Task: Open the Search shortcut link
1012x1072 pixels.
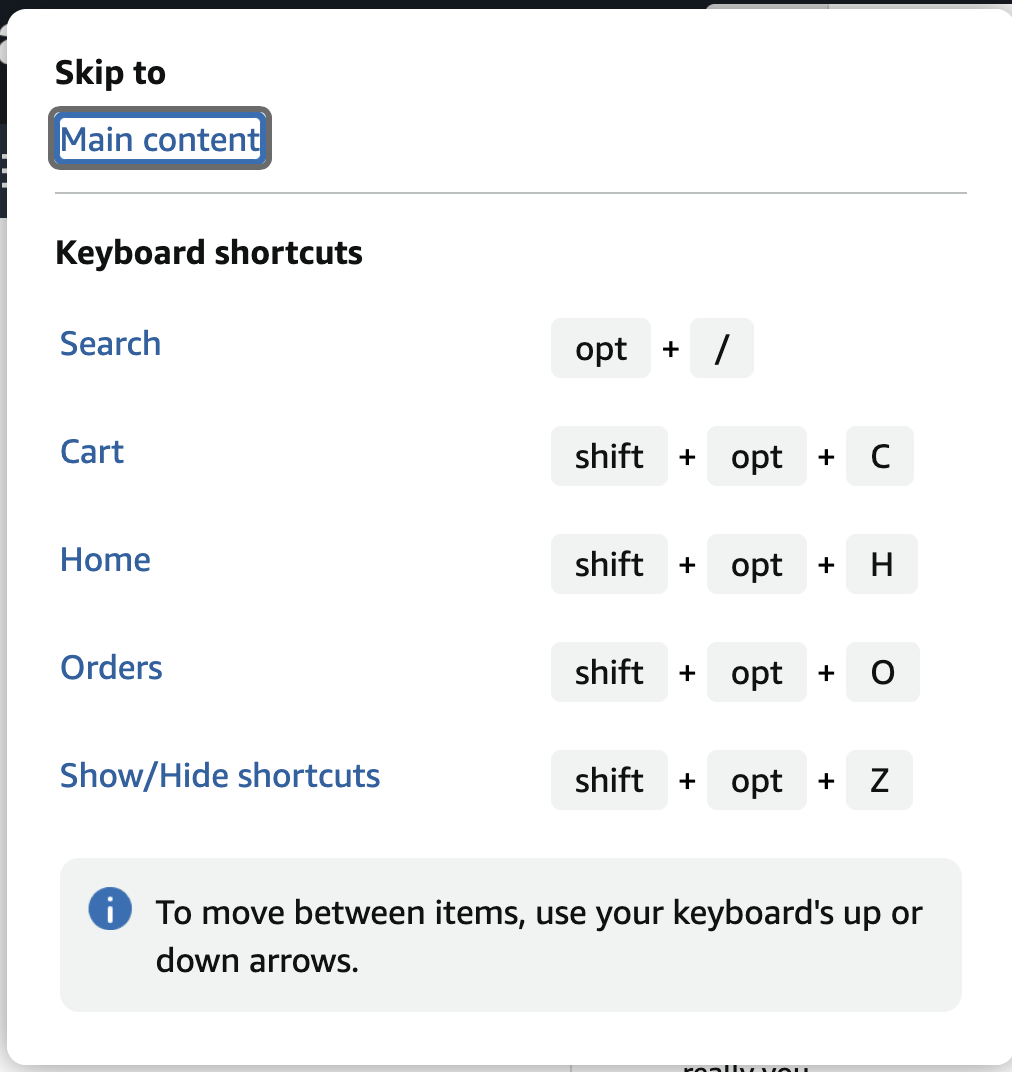Action: point(110,344)
